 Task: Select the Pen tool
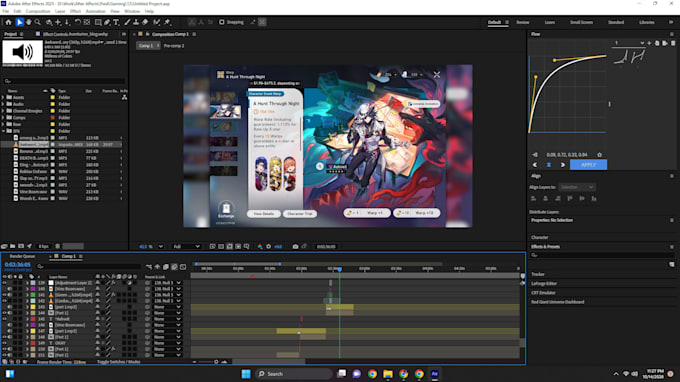click(x=107, y=22)
